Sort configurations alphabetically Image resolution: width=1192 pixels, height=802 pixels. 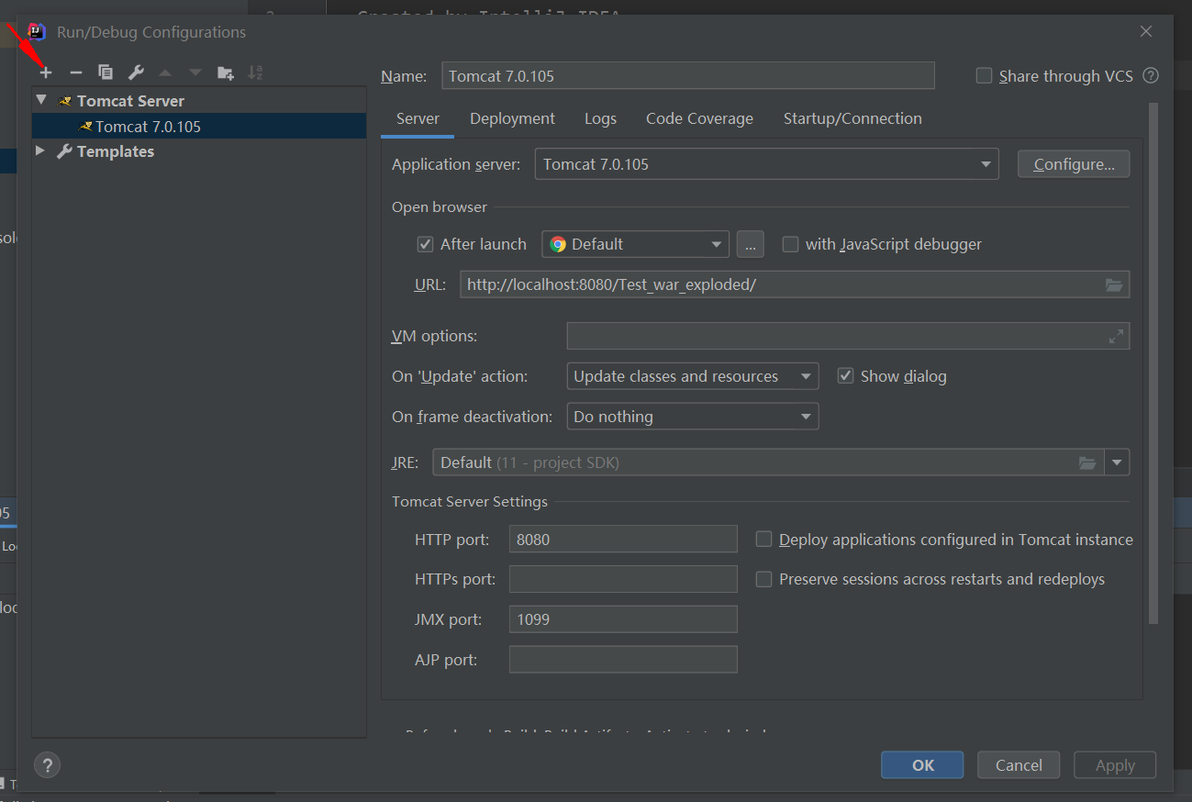click(255, 72)
